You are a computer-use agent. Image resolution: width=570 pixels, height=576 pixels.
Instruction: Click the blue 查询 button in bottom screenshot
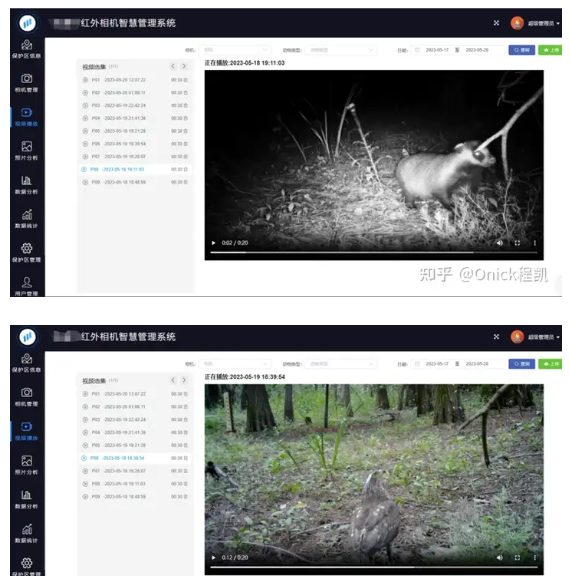click(x=522, y=364)
